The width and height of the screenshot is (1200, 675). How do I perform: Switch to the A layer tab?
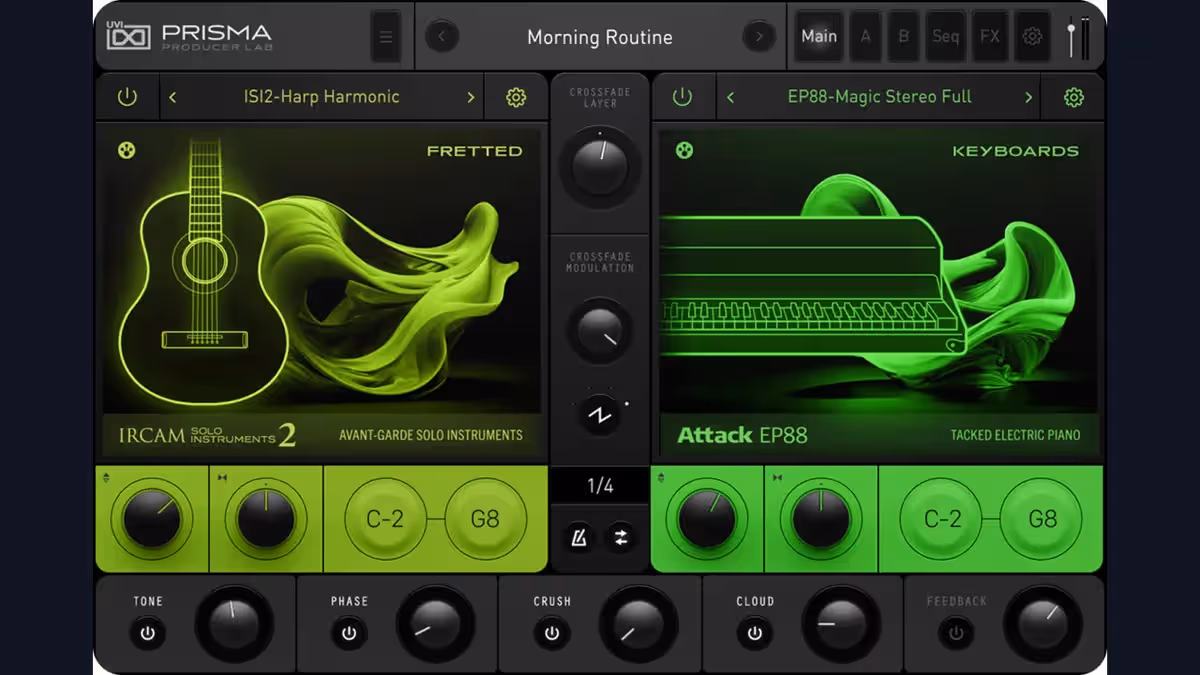(866, 37)
